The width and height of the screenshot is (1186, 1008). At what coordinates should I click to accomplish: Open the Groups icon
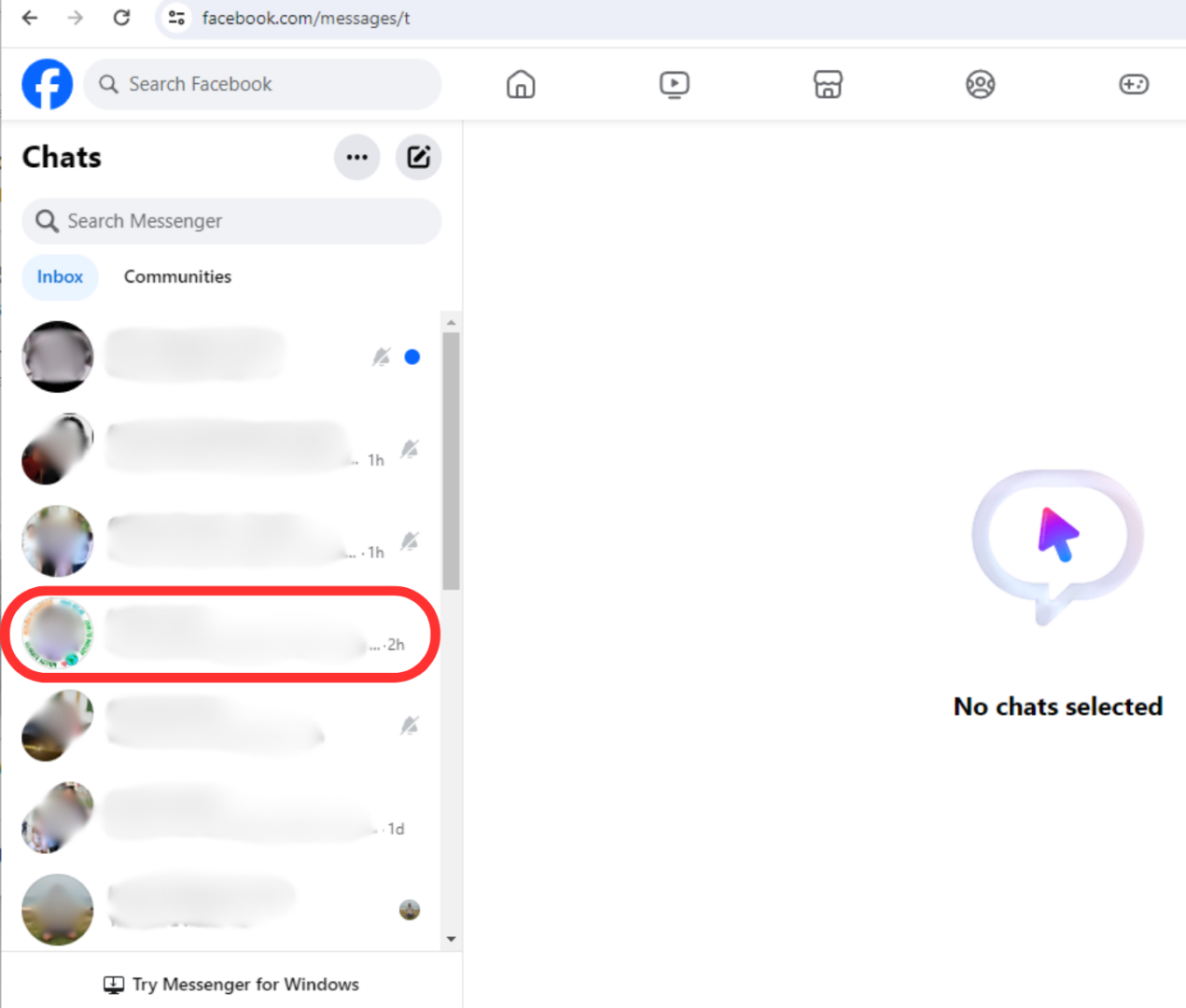[x=980, y=84]
